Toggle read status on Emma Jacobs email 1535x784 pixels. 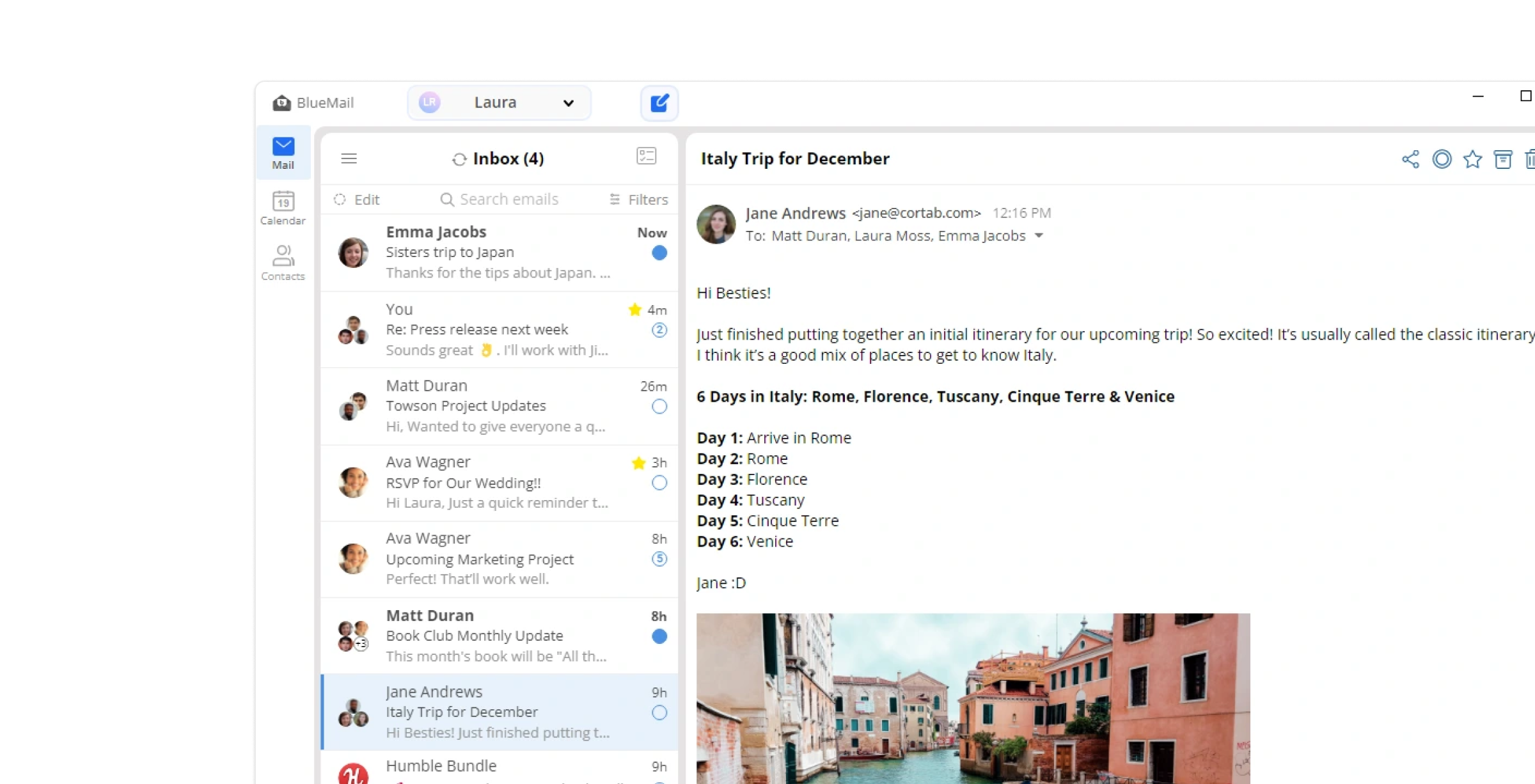tap(659, 253)
